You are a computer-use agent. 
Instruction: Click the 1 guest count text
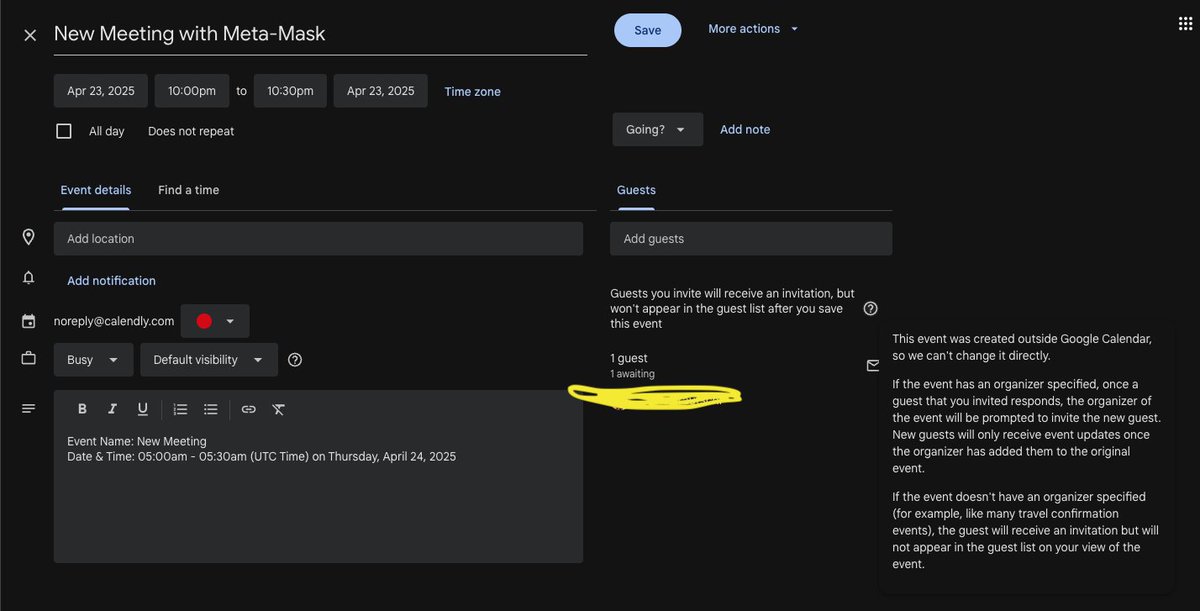click(629, 358)
